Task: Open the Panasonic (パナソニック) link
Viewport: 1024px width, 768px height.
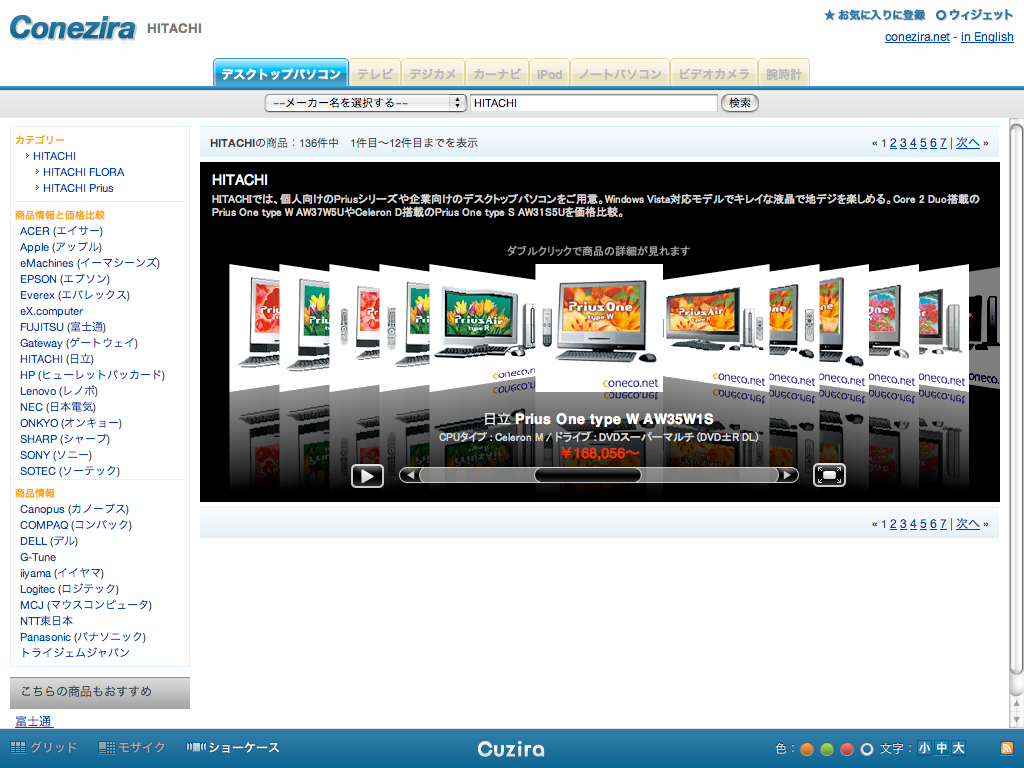Action: click(x=83, y=637)
